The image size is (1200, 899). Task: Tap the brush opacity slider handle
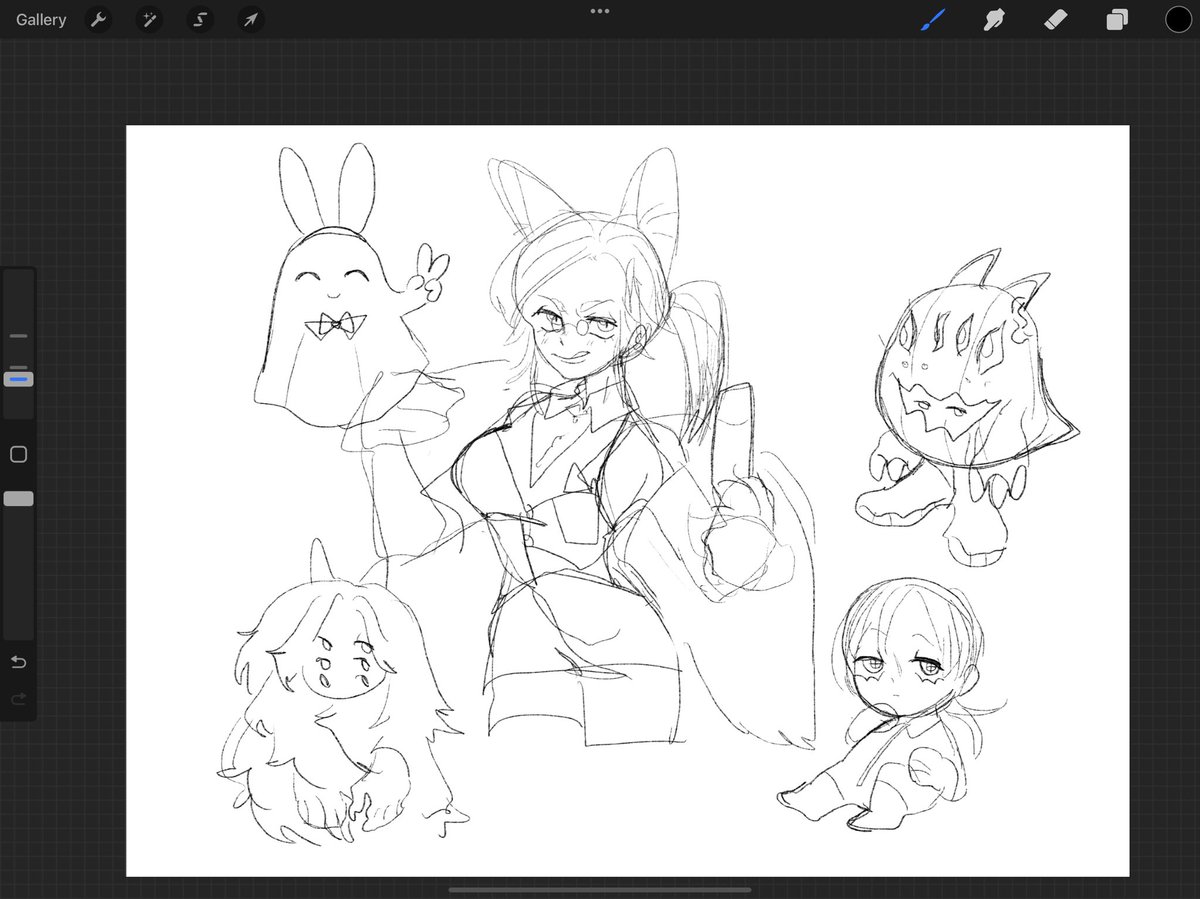point(18,498)
